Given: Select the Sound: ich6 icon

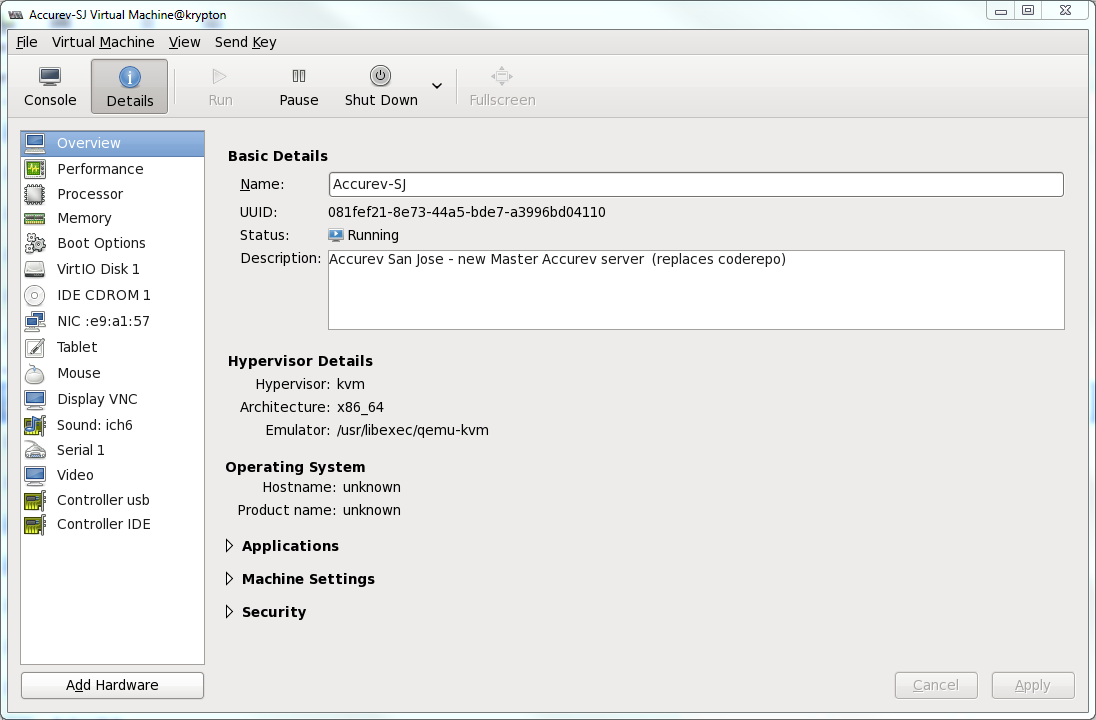Looking at the screenshot, I should (x=35, y=425).
